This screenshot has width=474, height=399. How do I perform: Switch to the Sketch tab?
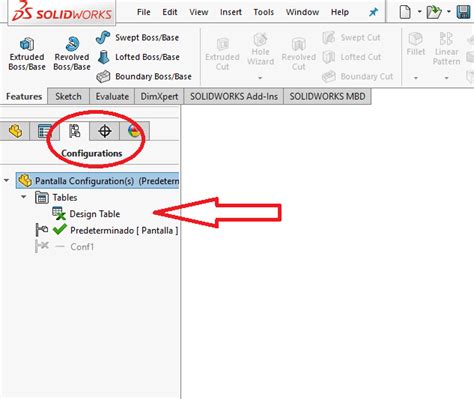[x=68, y=97]
